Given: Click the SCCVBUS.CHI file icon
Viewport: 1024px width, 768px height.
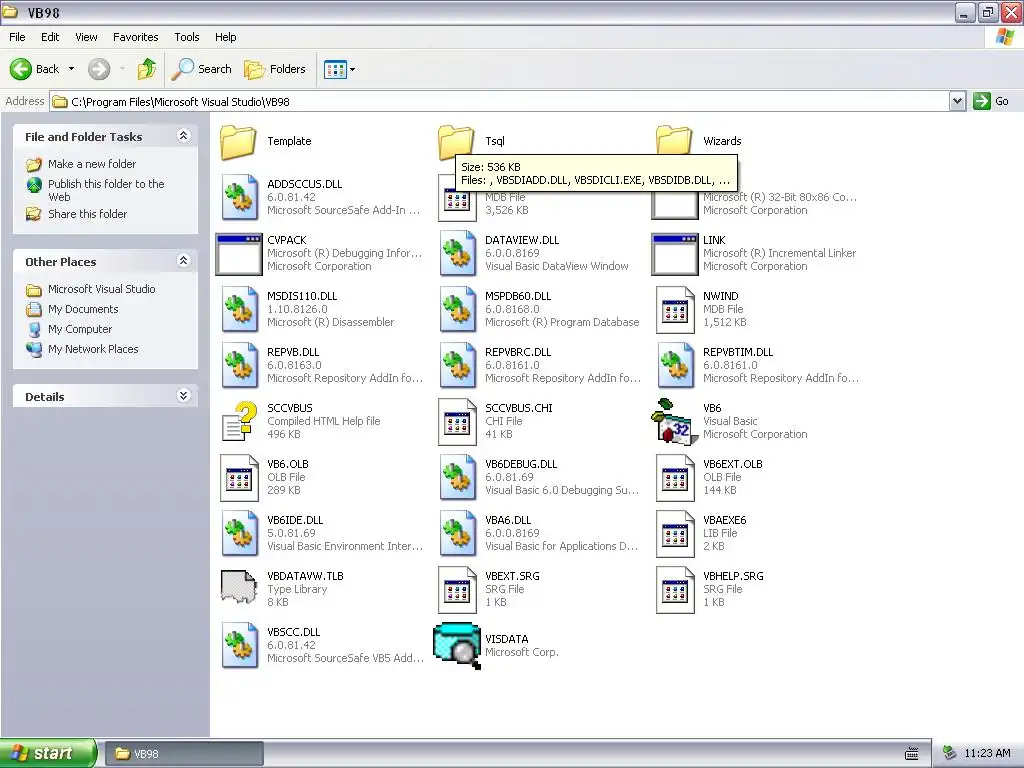Looking at the screenshot, I should (x=457, y=422).
